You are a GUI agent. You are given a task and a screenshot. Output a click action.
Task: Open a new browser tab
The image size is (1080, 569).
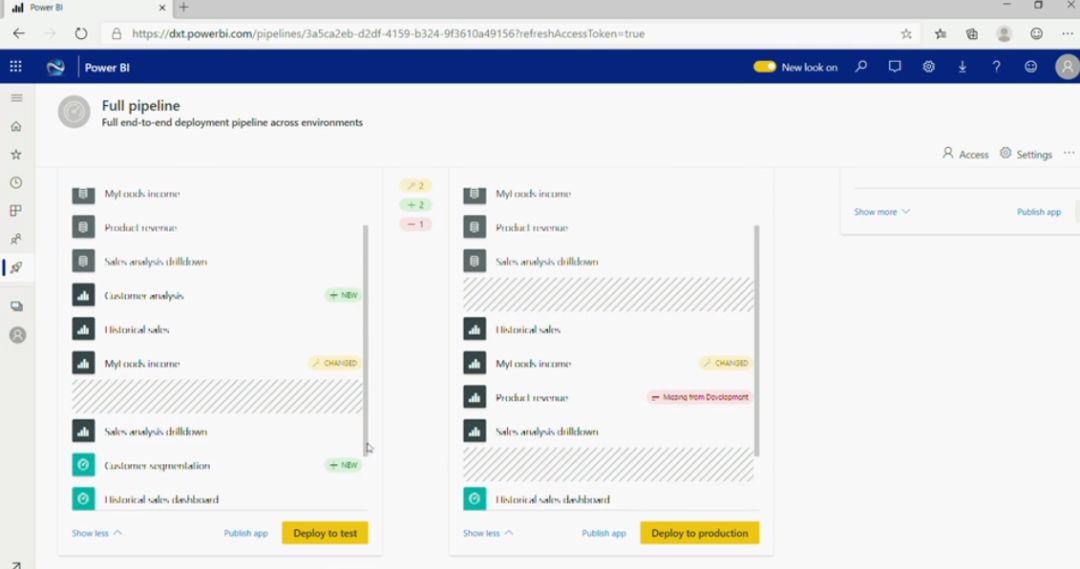pyautogui.click(x=183, y=8)
